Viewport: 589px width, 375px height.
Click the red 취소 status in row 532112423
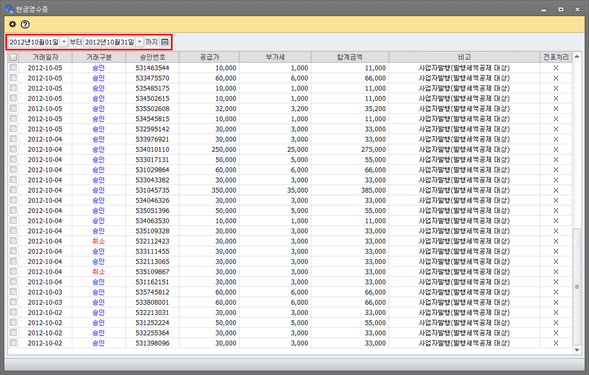point(98,241)
